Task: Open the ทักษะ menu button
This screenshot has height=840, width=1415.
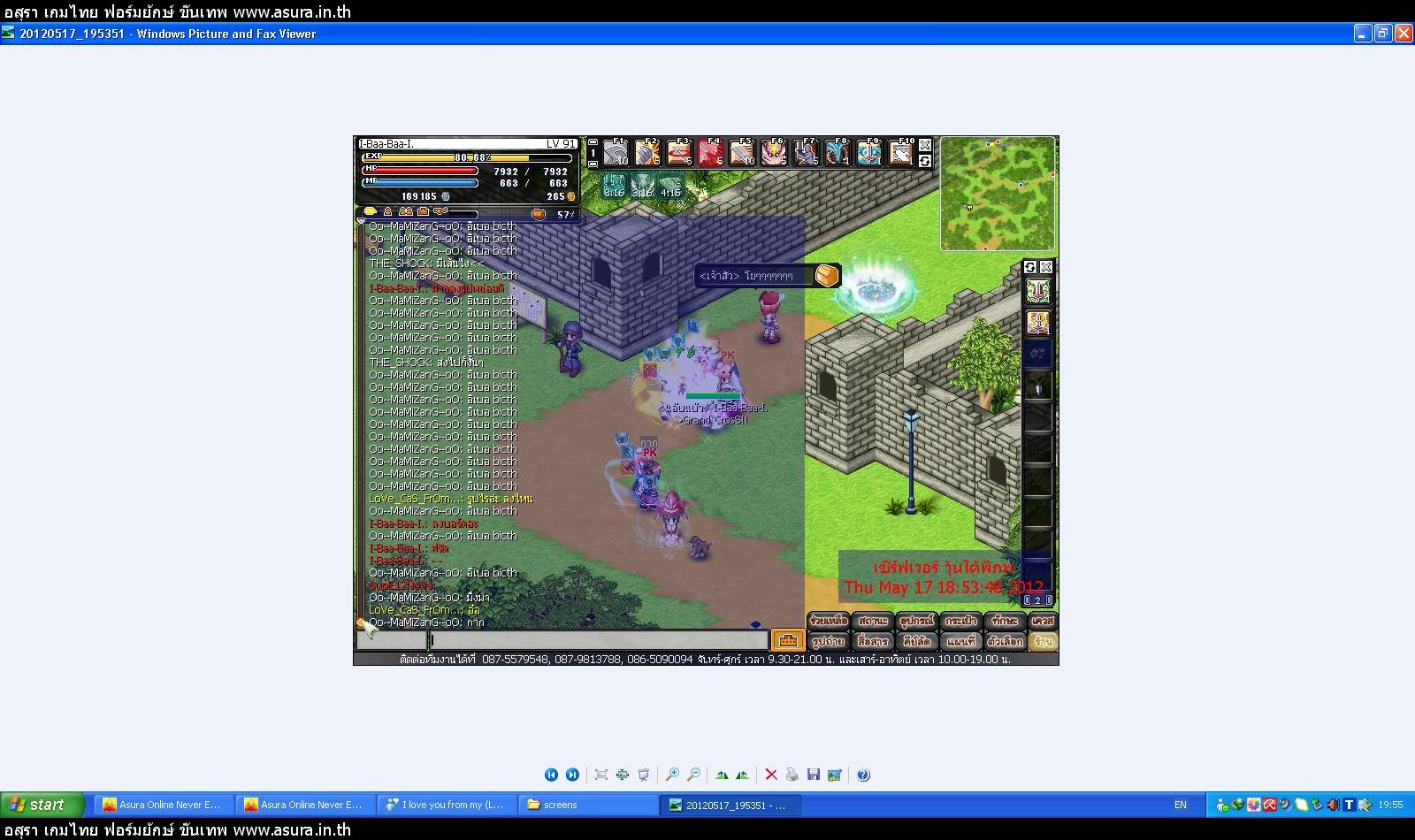Action: (1005, 621)
